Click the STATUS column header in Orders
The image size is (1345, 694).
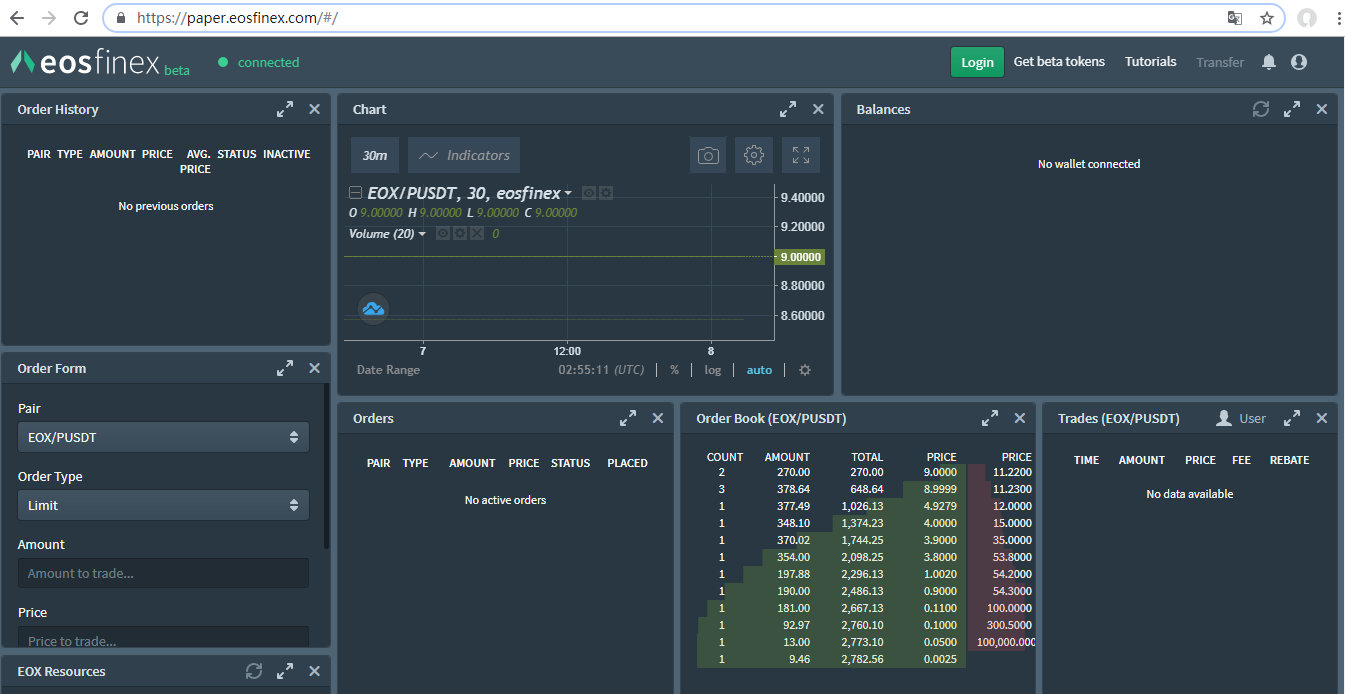pyautogui.click(x=570, y=463)
